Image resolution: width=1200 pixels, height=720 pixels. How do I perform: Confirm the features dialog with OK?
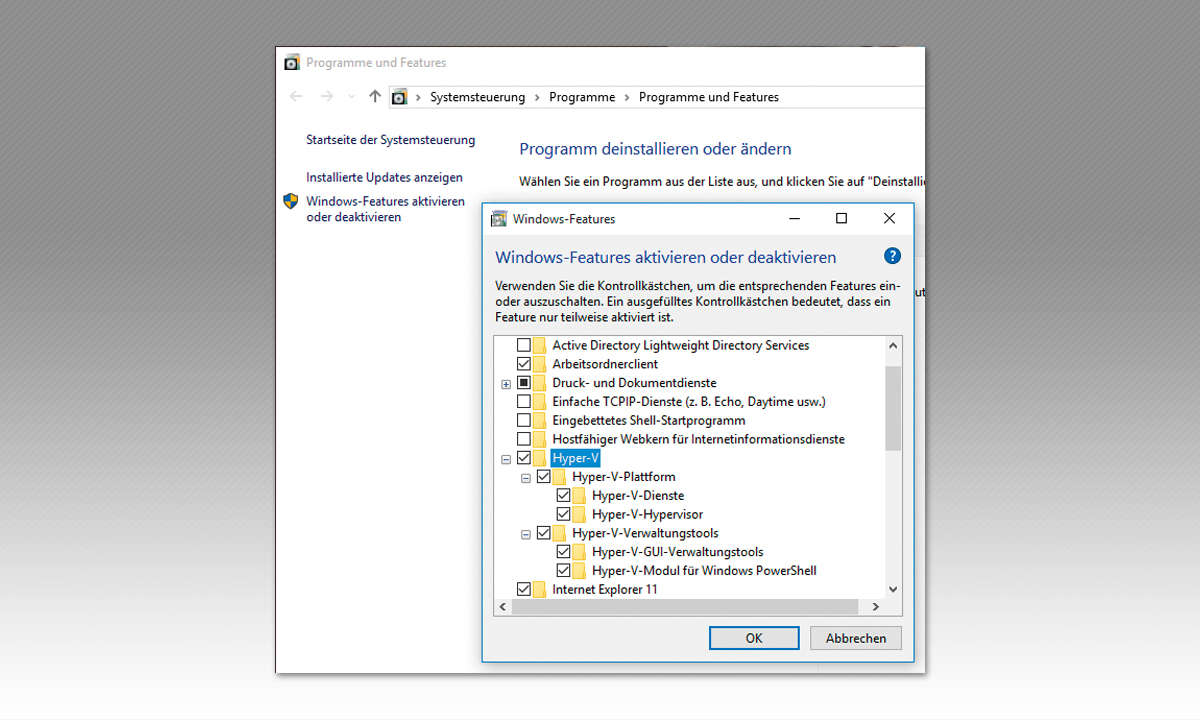[754, 638]
